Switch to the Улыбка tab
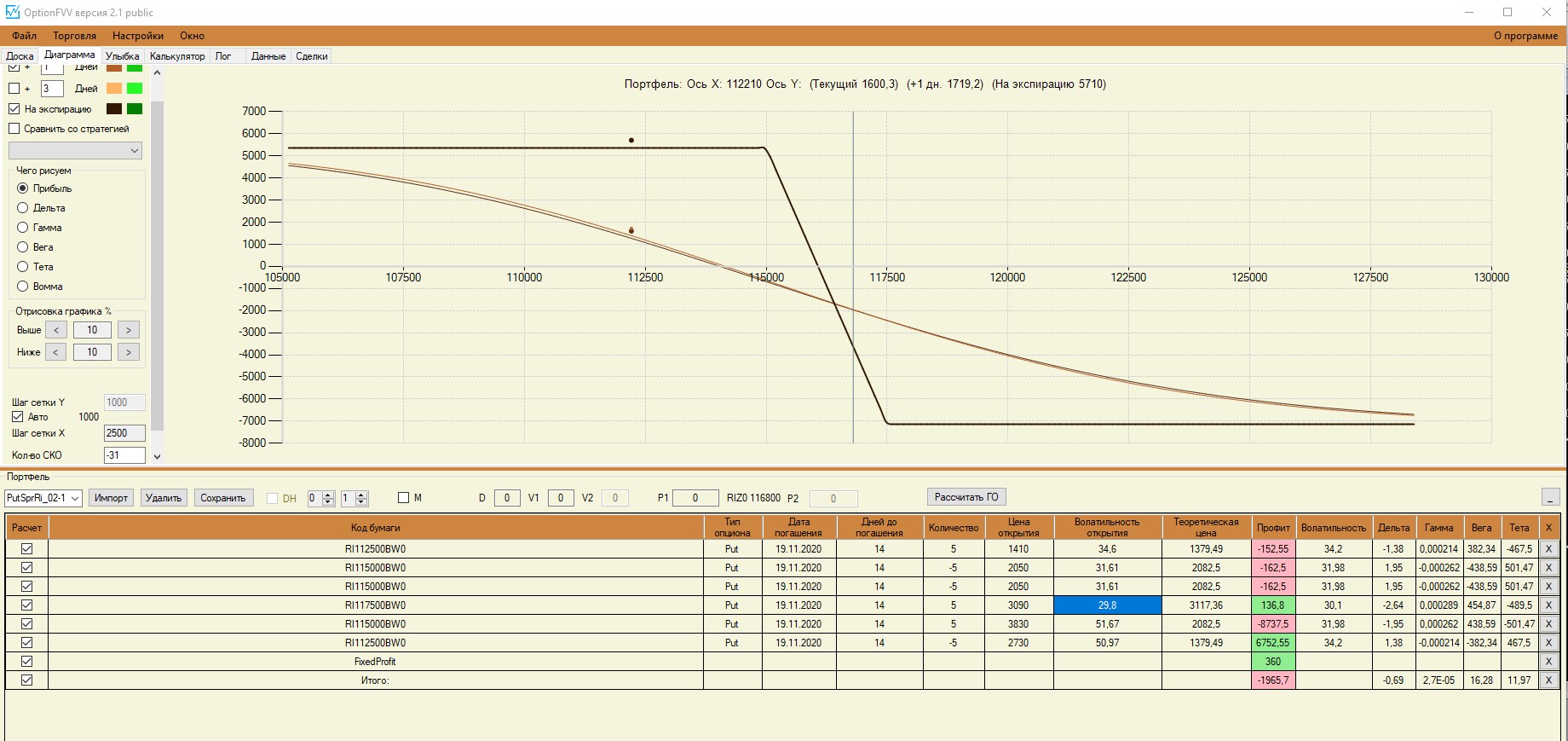This screenshot has width=1568, height=741. point(122,56)
